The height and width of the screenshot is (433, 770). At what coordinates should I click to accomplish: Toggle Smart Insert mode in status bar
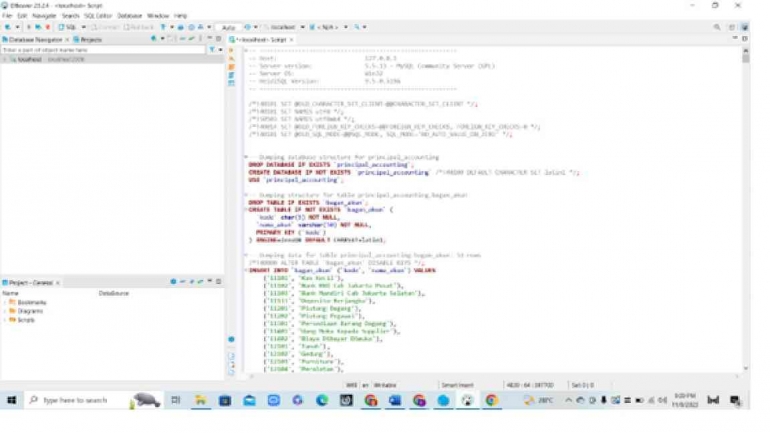(457, 385)
